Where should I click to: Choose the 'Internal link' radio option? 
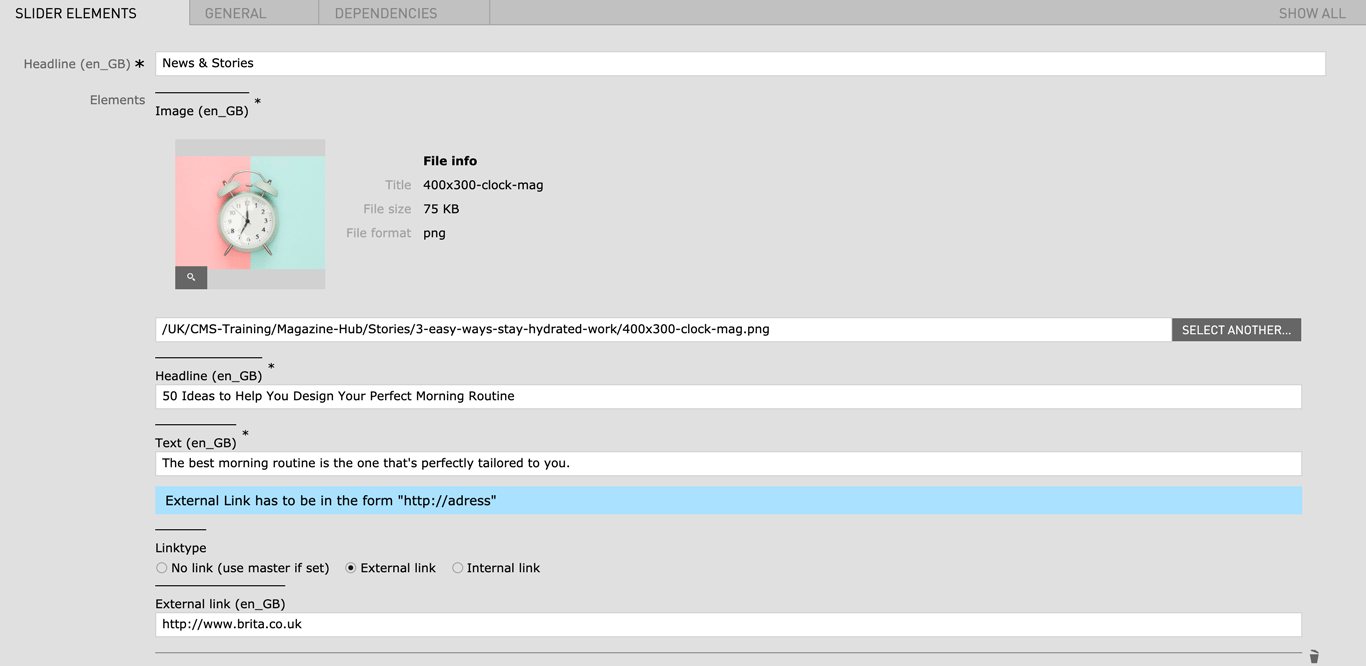pos(457,568)
